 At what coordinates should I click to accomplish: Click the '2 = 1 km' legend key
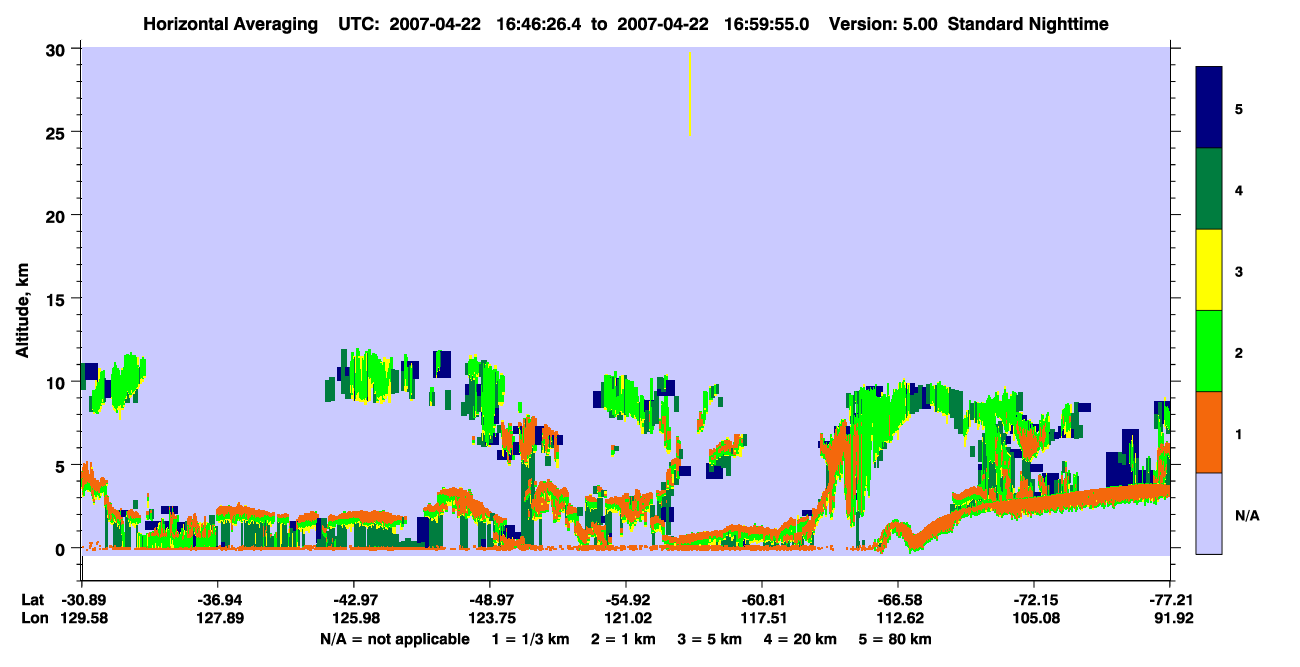[623, 639]
